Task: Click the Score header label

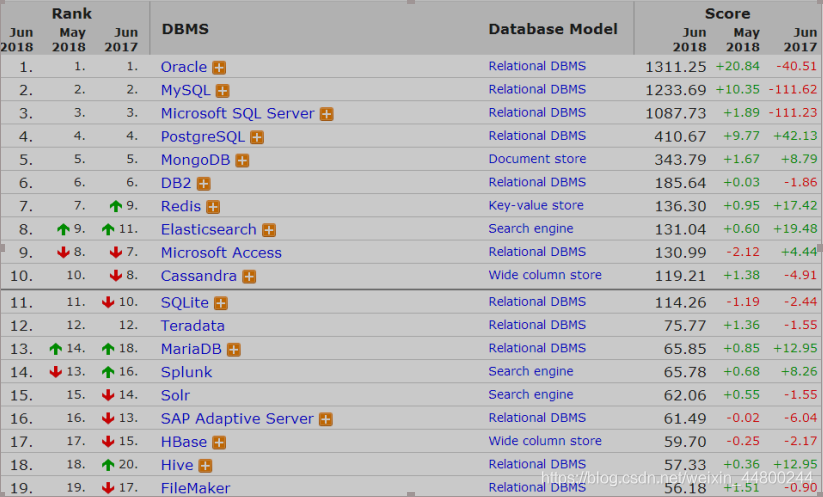Action: click(727, 13)
